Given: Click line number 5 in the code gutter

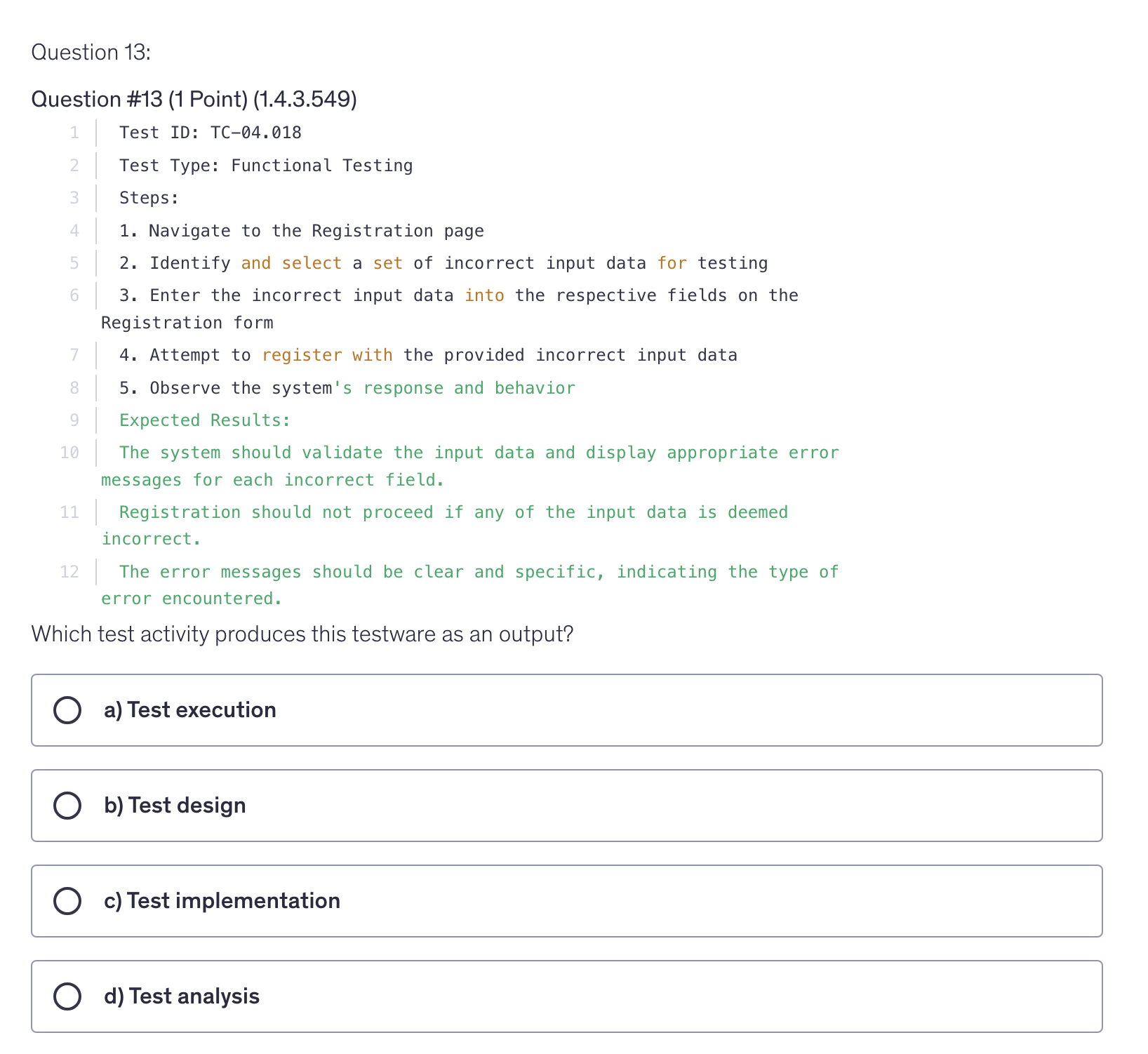Looking at the screenshot, I should click(74, 263).
